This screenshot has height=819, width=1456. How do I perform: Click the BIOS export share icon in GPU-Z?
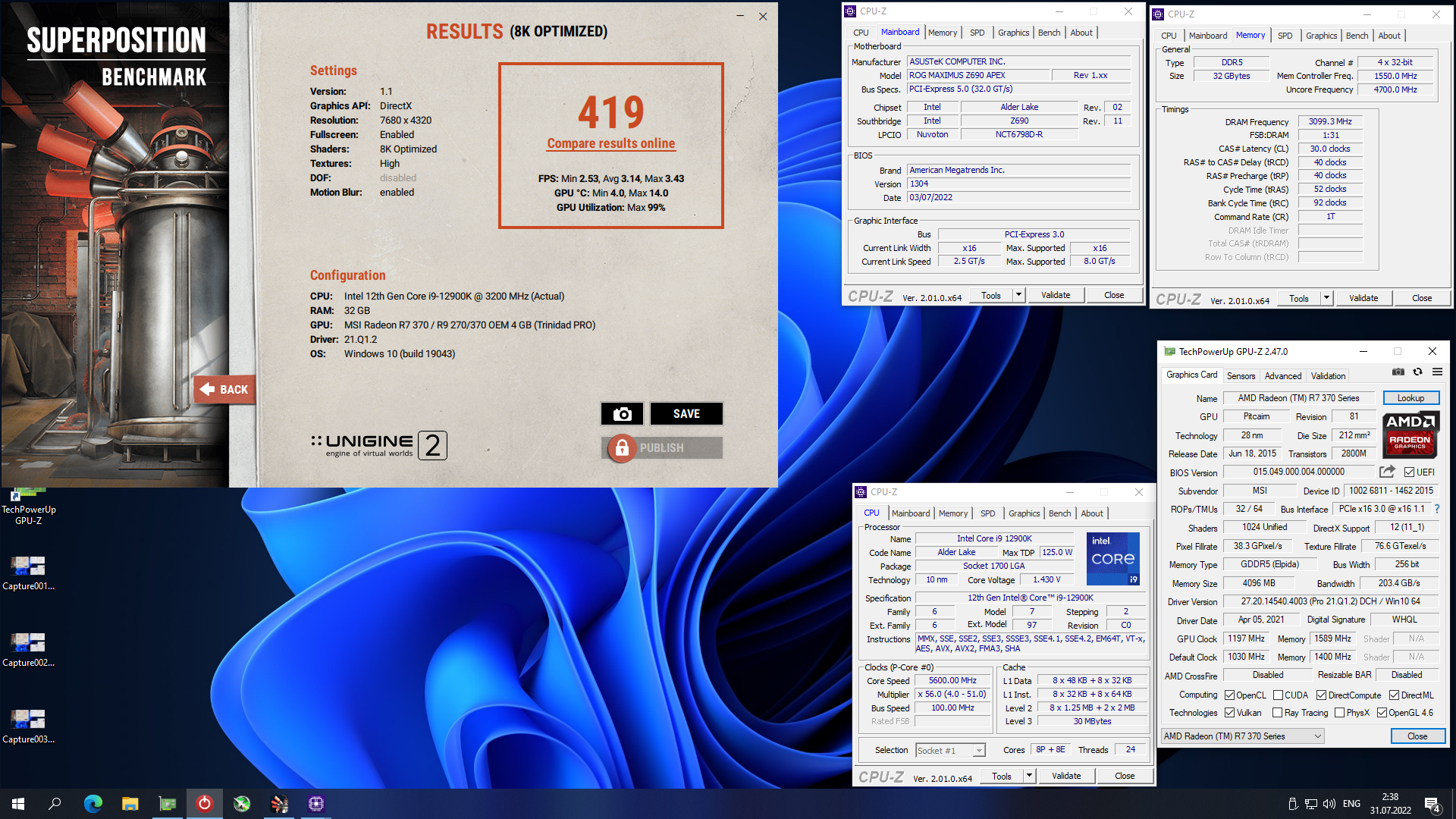[1387, 472]
